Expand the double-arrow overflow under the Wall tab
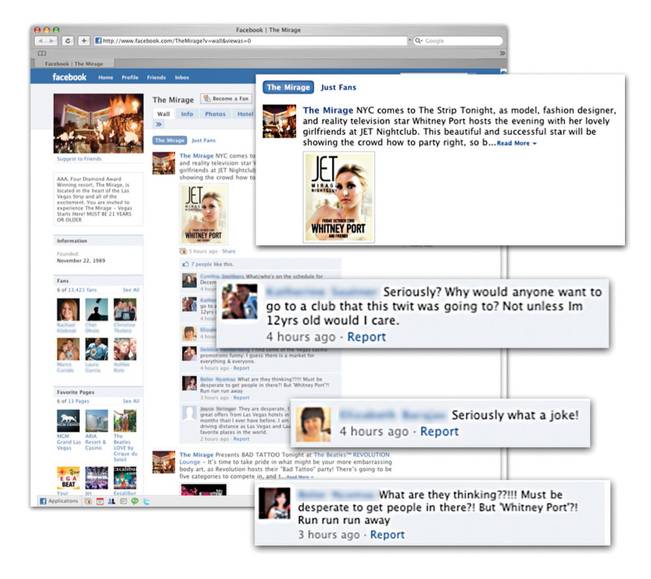 point(159,124)
